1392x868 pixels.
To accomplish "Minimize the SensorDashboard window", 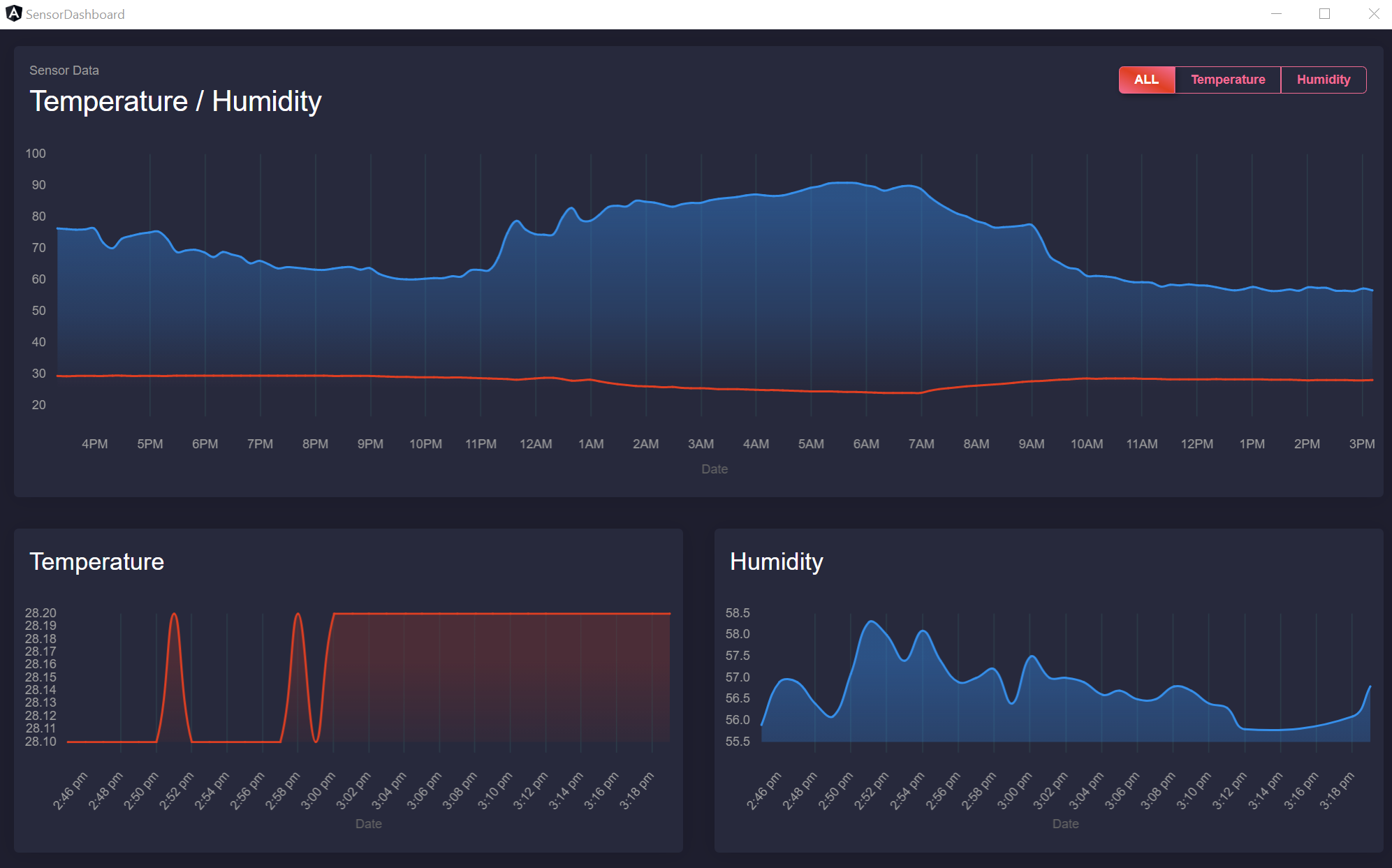I will tap(1277, 13).
